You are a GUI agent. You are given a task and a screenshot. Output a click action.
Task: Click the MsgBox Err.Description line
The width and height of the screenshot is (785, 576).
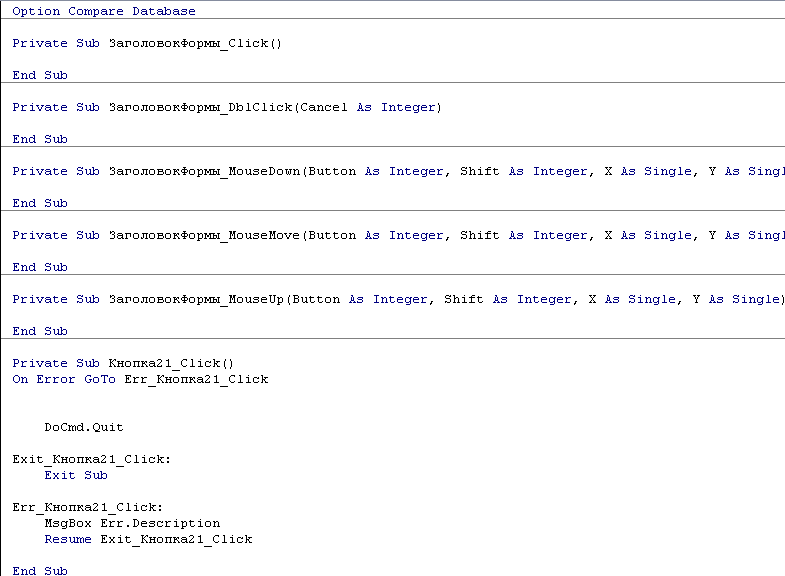[x=132, y=524]
